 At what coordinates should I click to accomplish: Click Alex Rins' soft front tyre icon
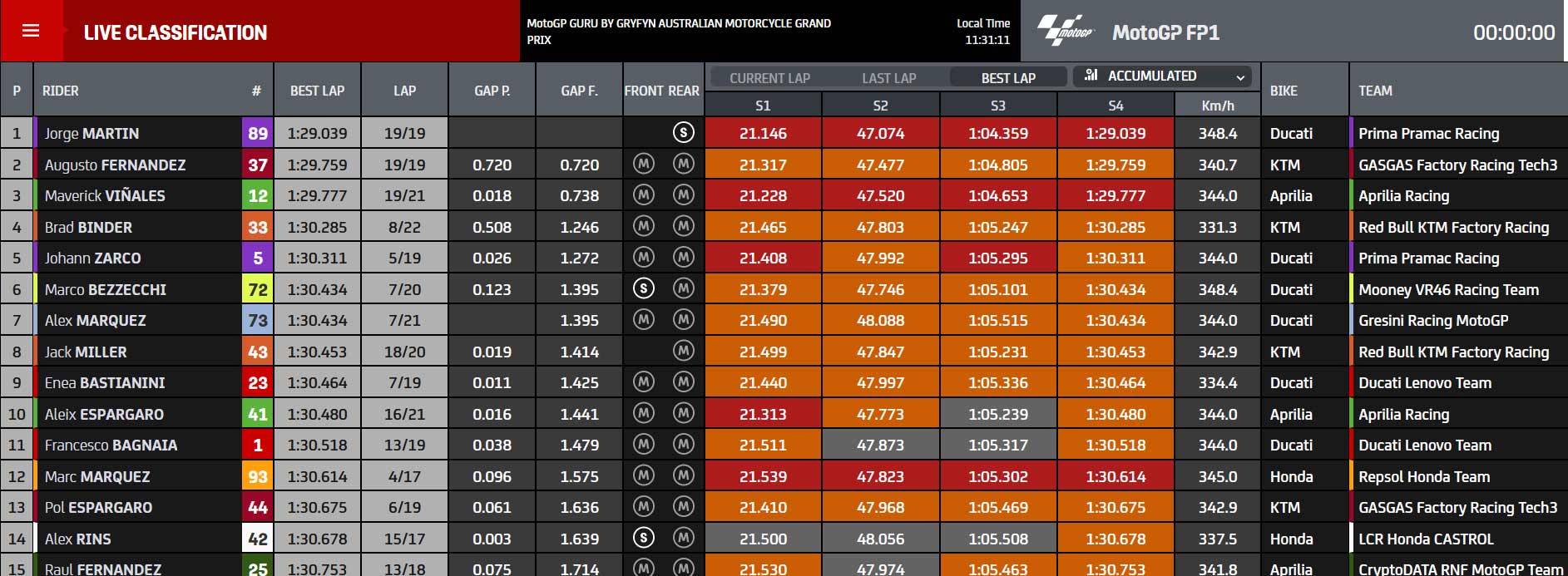pos(643,539)
